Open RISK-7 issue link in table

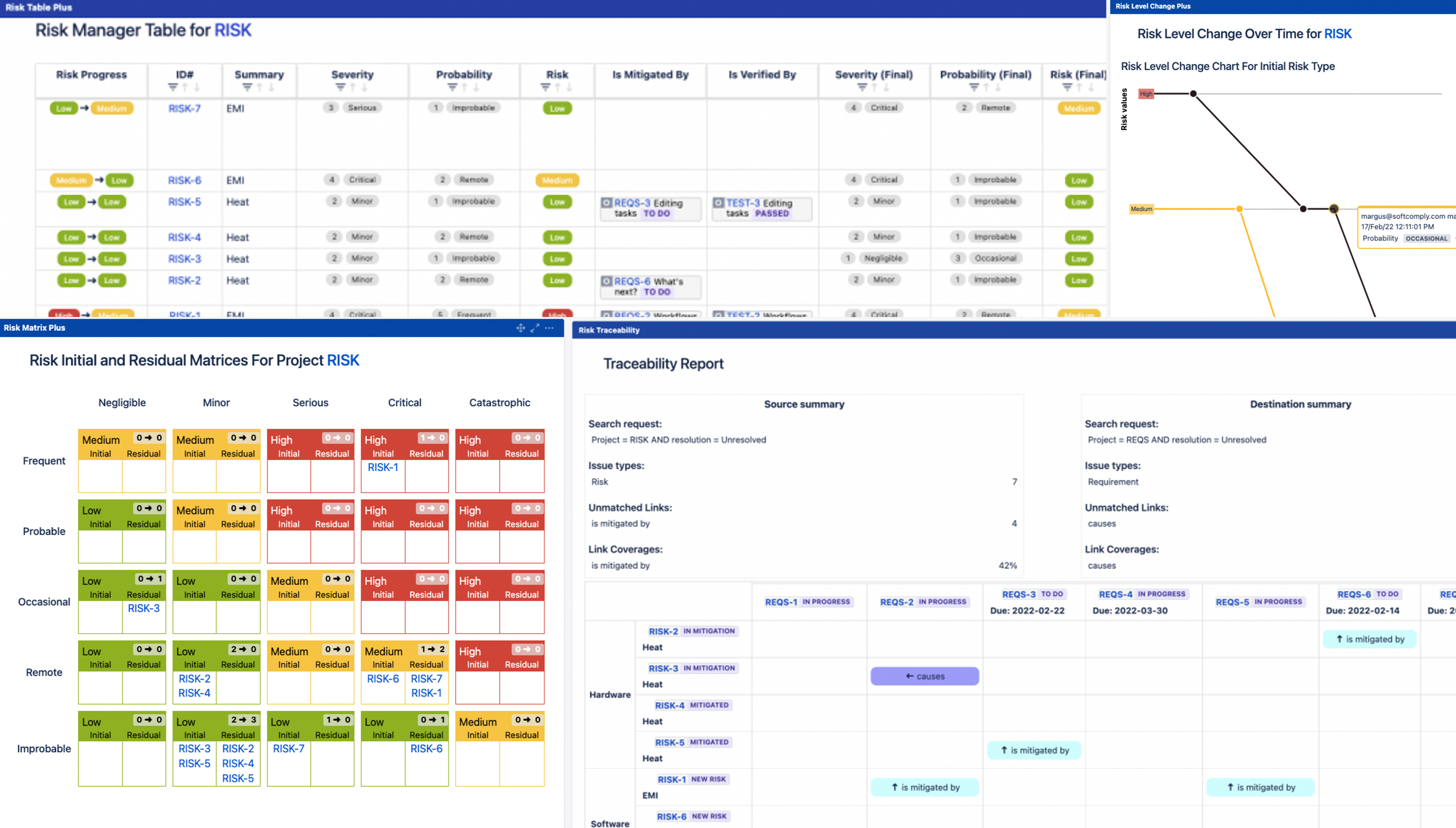184,109
